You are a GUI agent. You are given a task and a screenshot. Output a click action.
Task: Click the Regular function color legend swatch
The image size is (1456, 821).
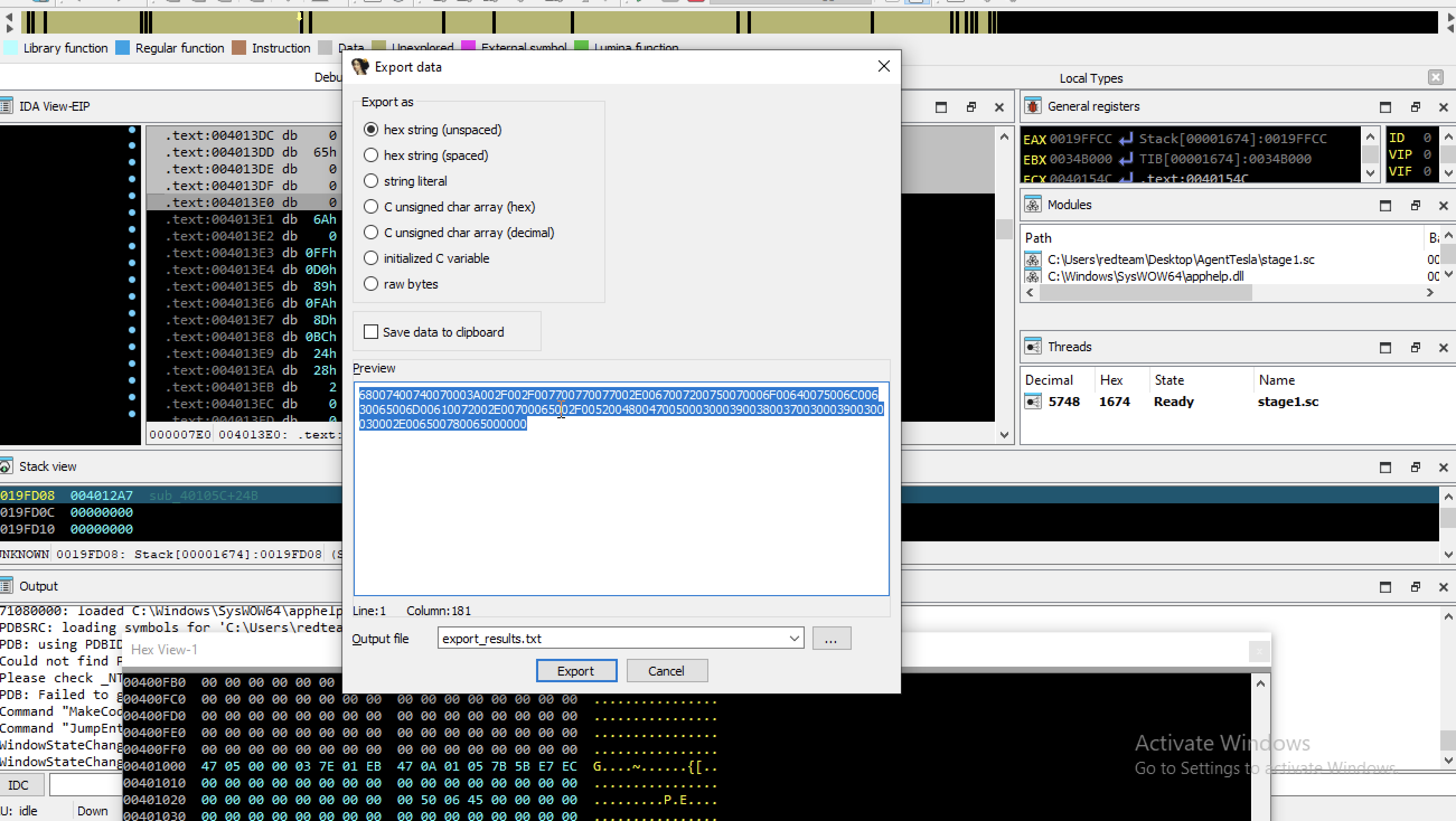point(122,48)
